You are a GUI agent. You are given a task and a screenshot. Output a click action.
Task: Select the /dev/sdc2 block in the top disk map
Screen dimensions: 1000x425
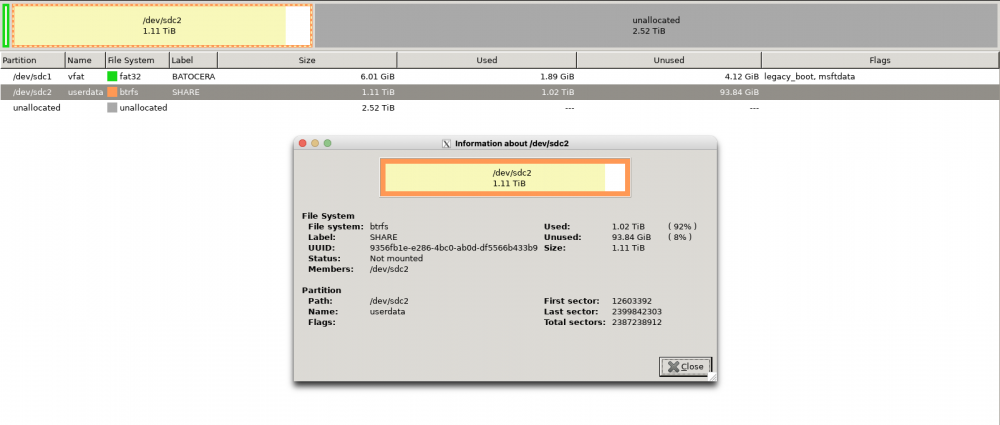[160, 25]
